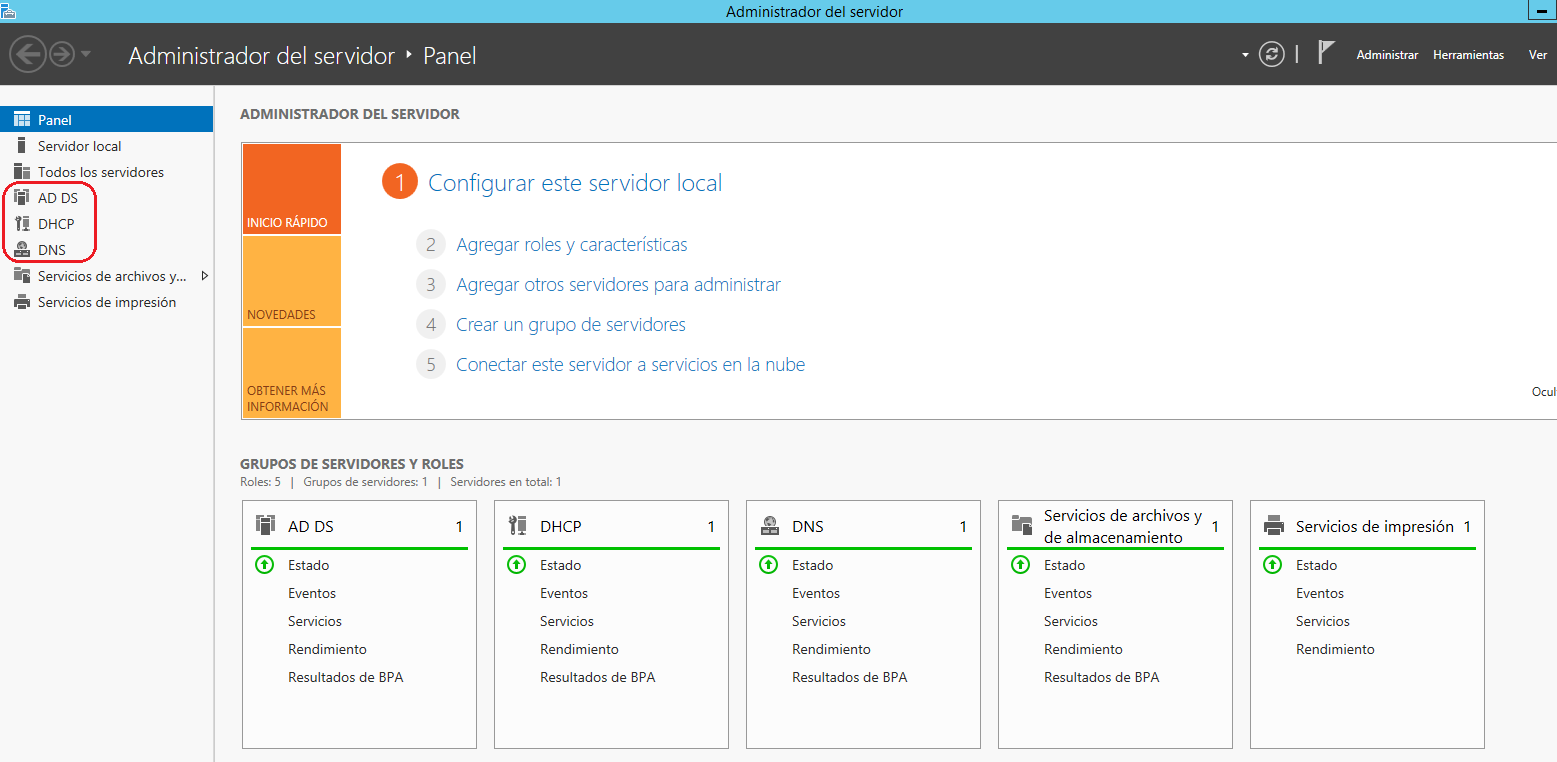This screenshot has width=1557, height=762.
Task: Open Eventos in Servicios de impresión tile
Action: 1320,593
